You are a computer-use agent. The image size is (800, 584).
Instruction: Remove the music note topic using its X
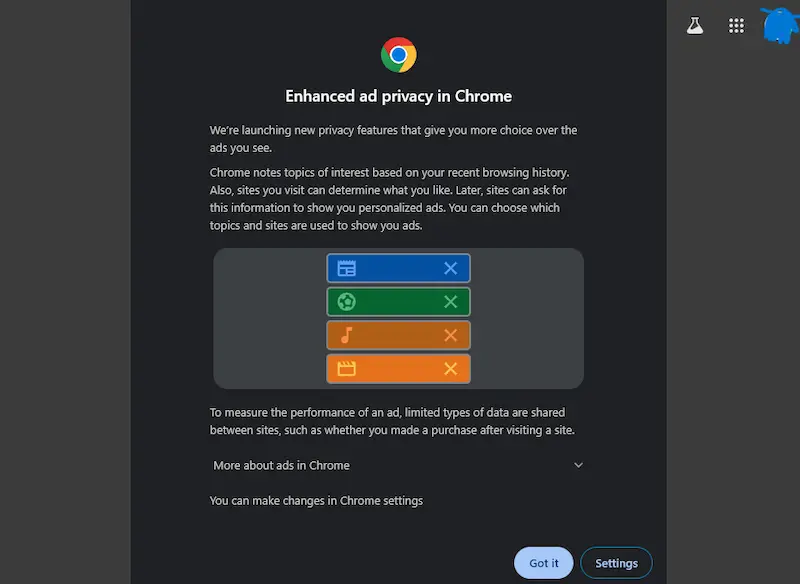450,335
